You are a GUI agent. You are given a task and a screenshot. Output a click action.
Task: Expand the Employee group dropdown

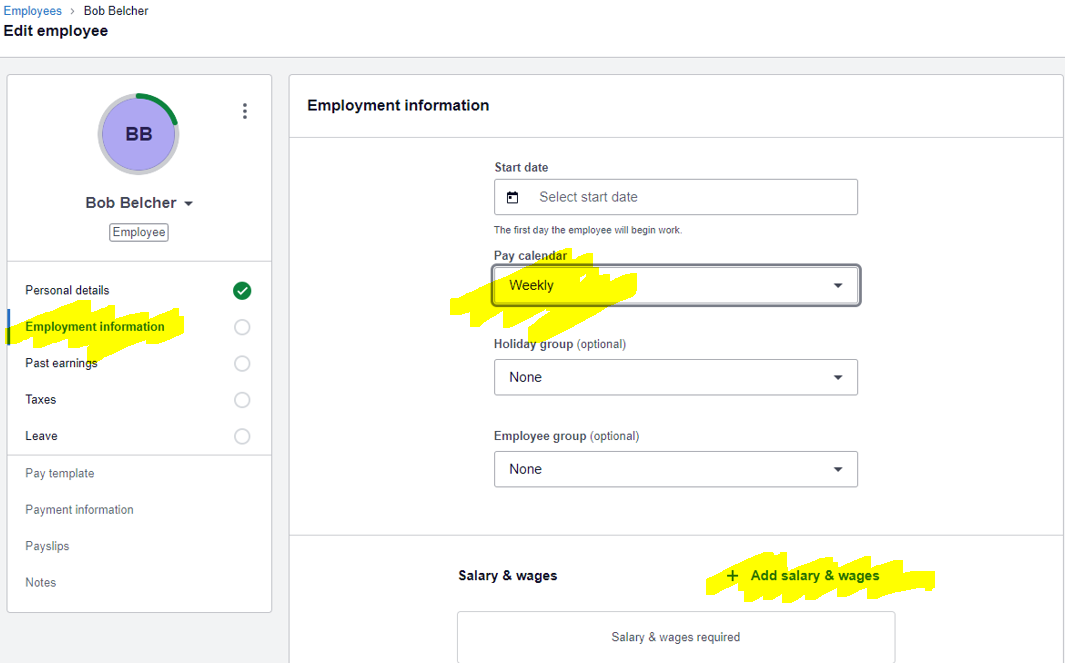point(675,469)
